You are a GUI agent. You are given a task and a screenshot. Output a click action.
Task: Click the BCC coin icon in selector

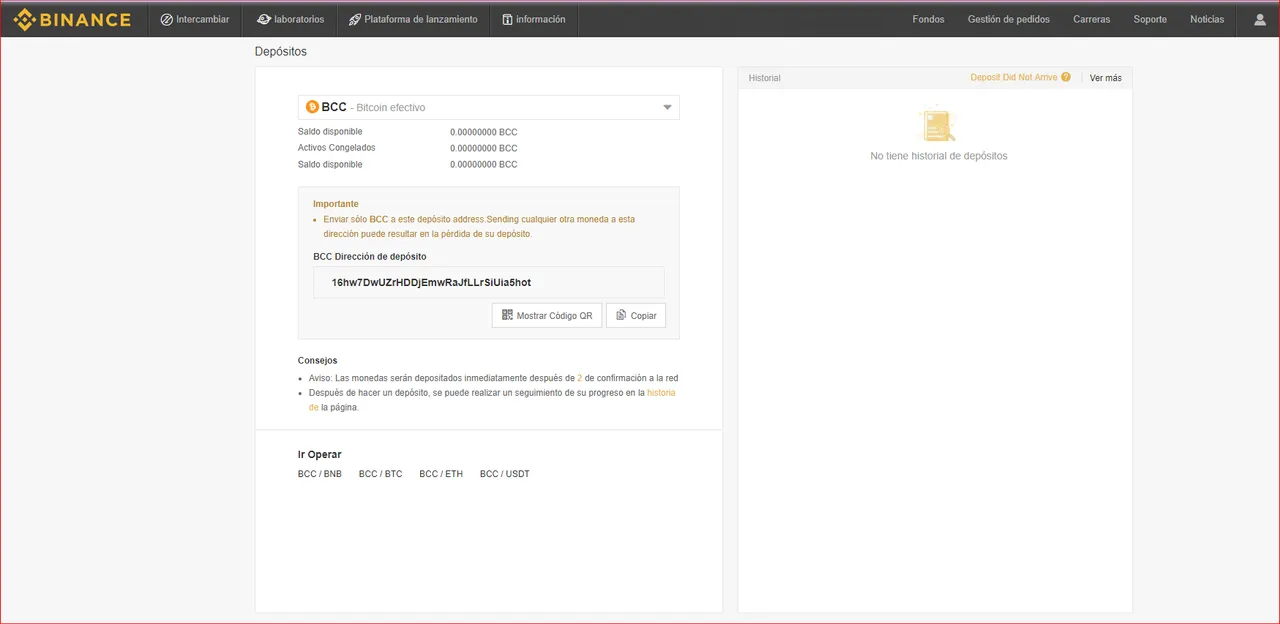point(312,107)
